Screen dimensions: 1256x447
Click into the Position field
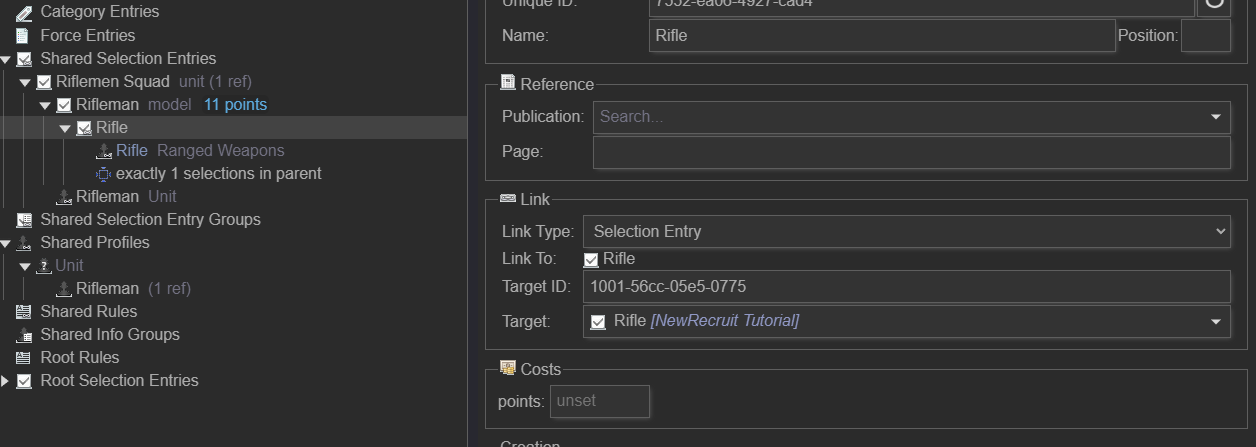pos(1206,35)
